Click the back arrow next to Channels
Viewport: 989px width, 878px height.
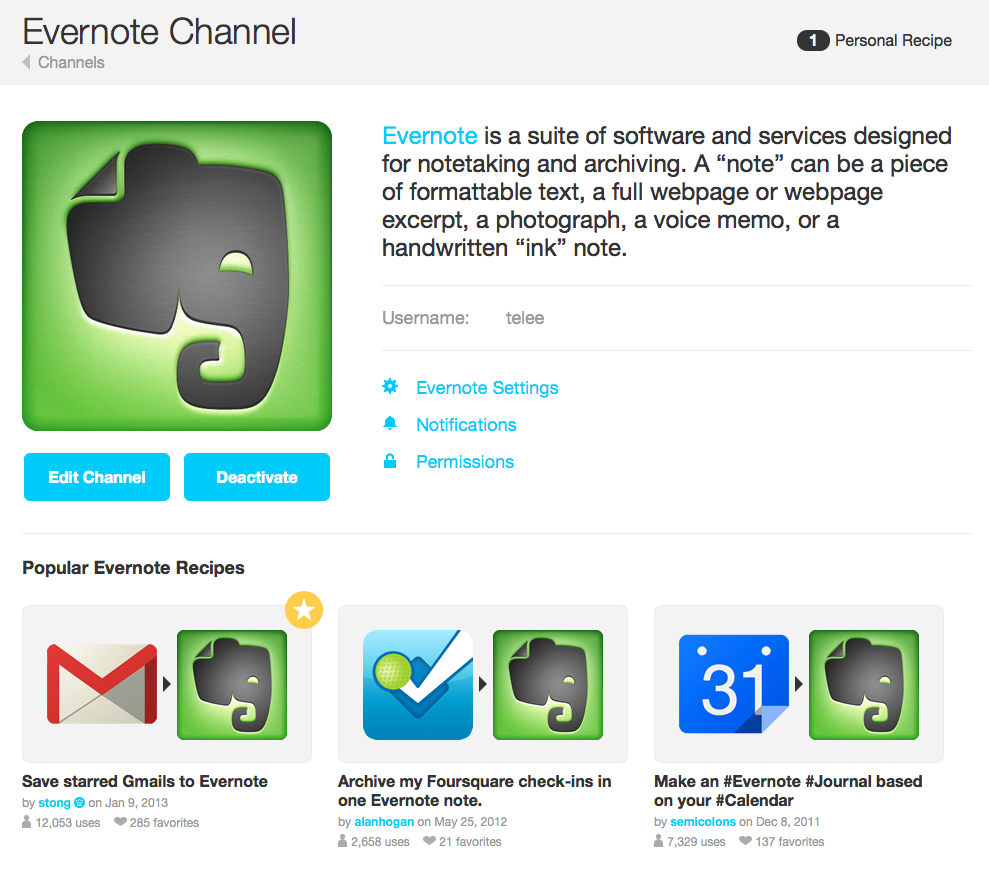(27, 63)
